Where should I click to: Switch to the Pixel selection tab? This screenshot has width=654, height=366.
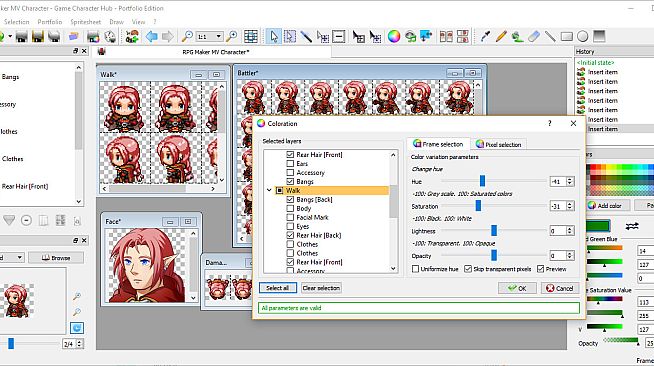[x=498, y=144]
